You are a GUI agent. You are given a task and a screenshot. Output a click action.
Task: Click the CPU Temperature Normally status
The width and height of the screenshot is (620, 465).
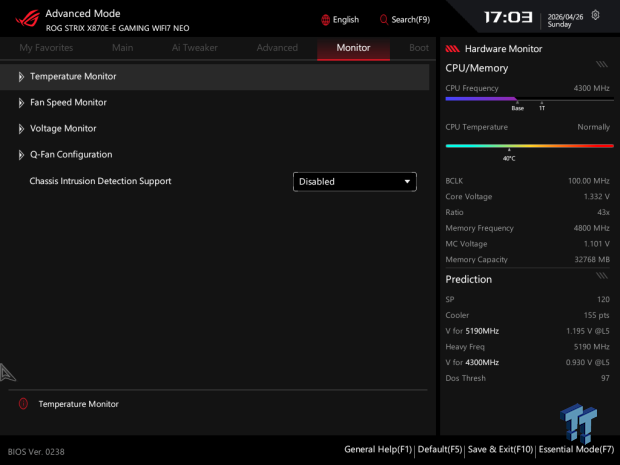(594, 127)
